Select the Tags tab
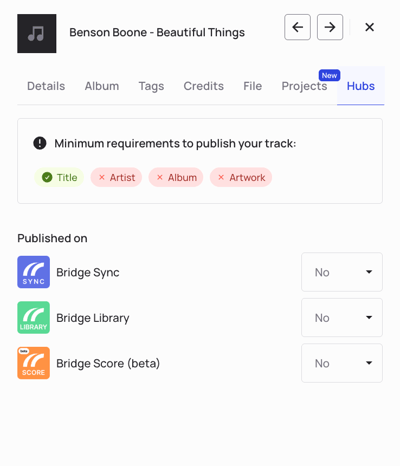The width and height of the screenshot is (400, 466). tap(151, 86)
